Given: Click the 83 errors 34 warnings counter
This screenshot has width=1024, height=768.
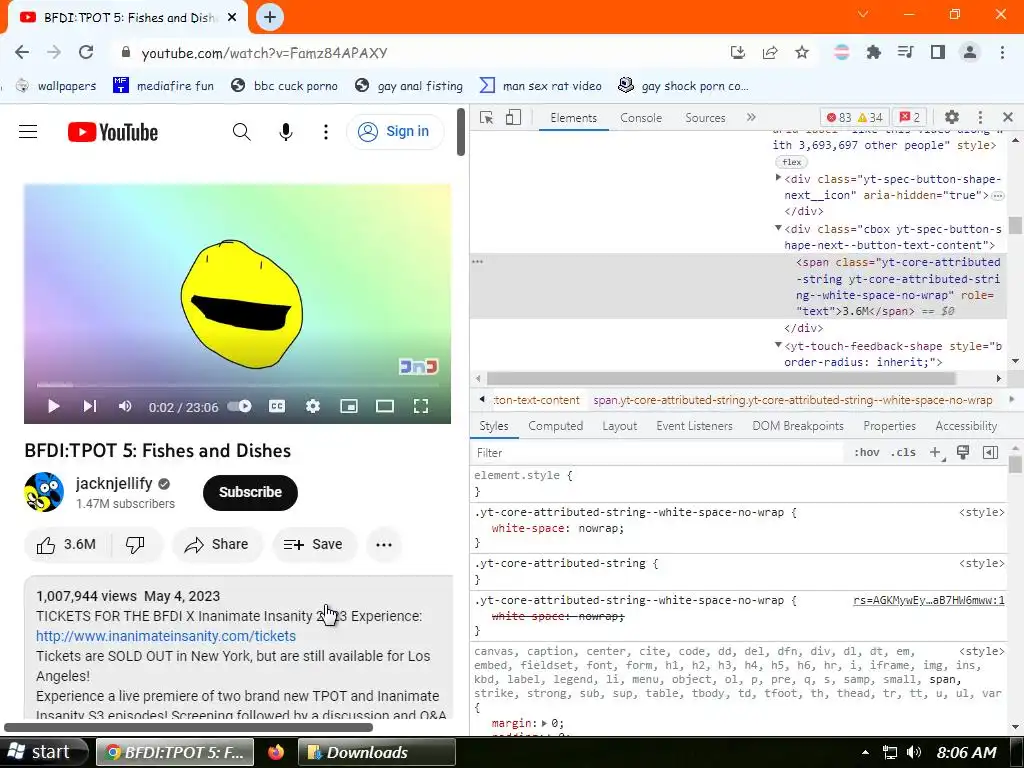Looking at the screenshot, I should [x=854, y=118].
